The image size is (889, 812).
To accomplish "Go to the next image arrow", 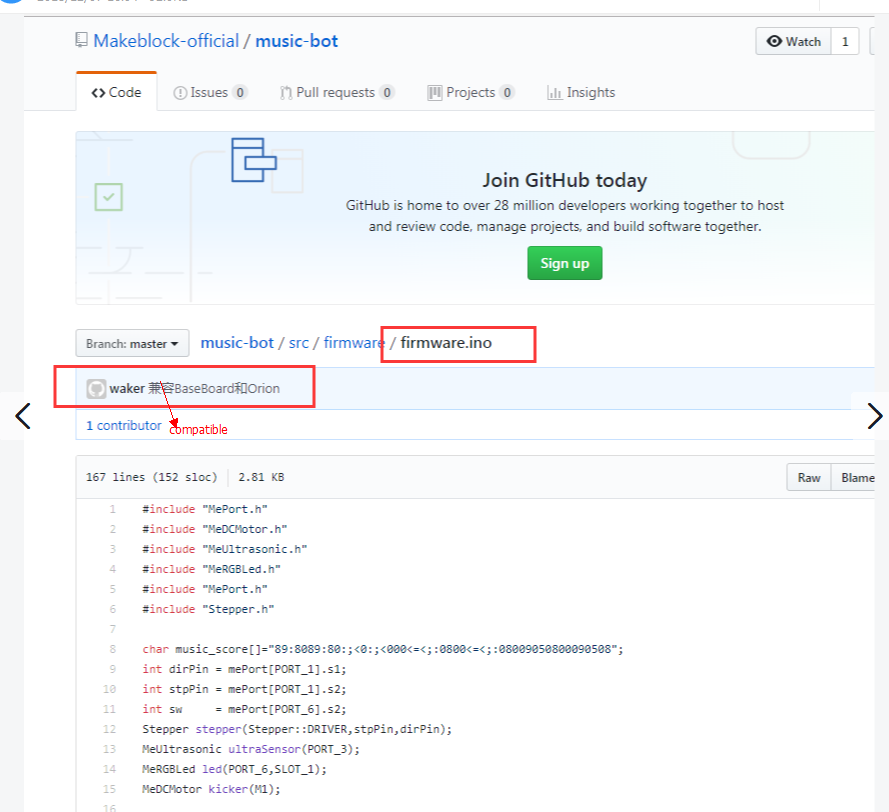I will tap(874, 416).
